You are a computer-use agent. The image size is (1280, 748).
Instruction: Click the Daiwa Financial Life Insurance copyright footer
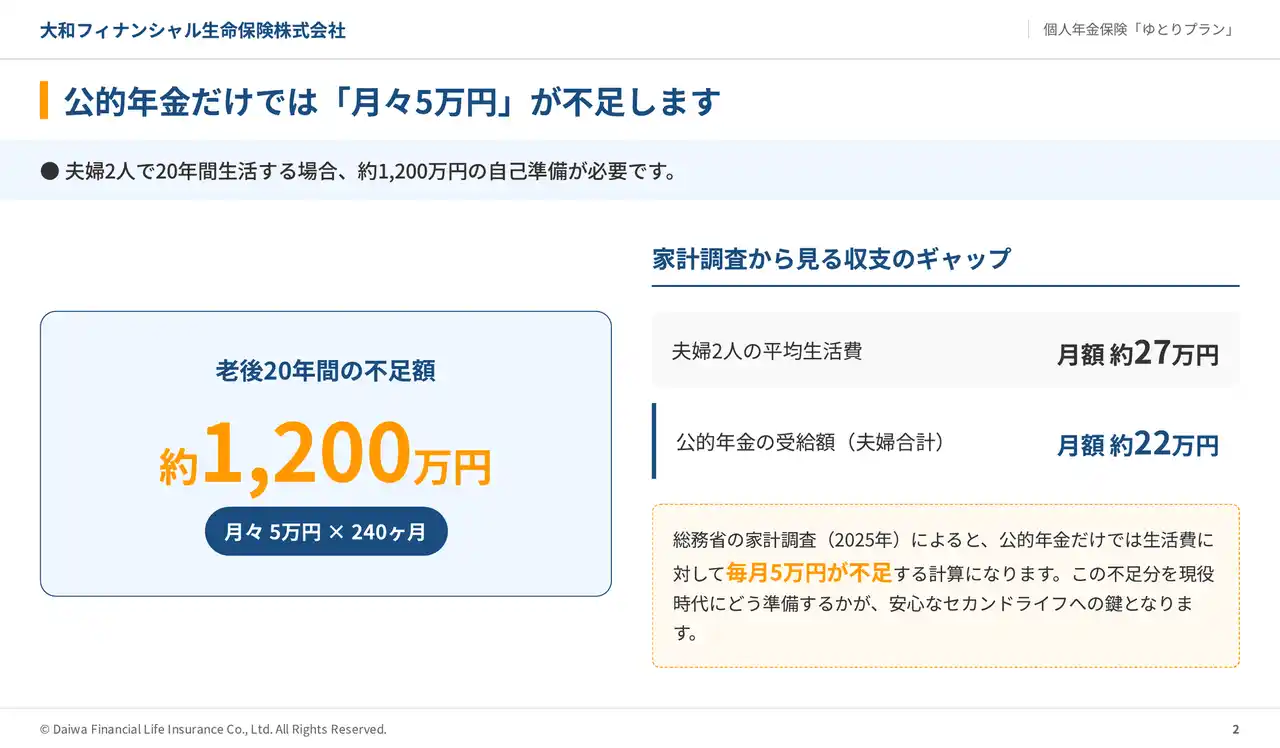[213, 729]
